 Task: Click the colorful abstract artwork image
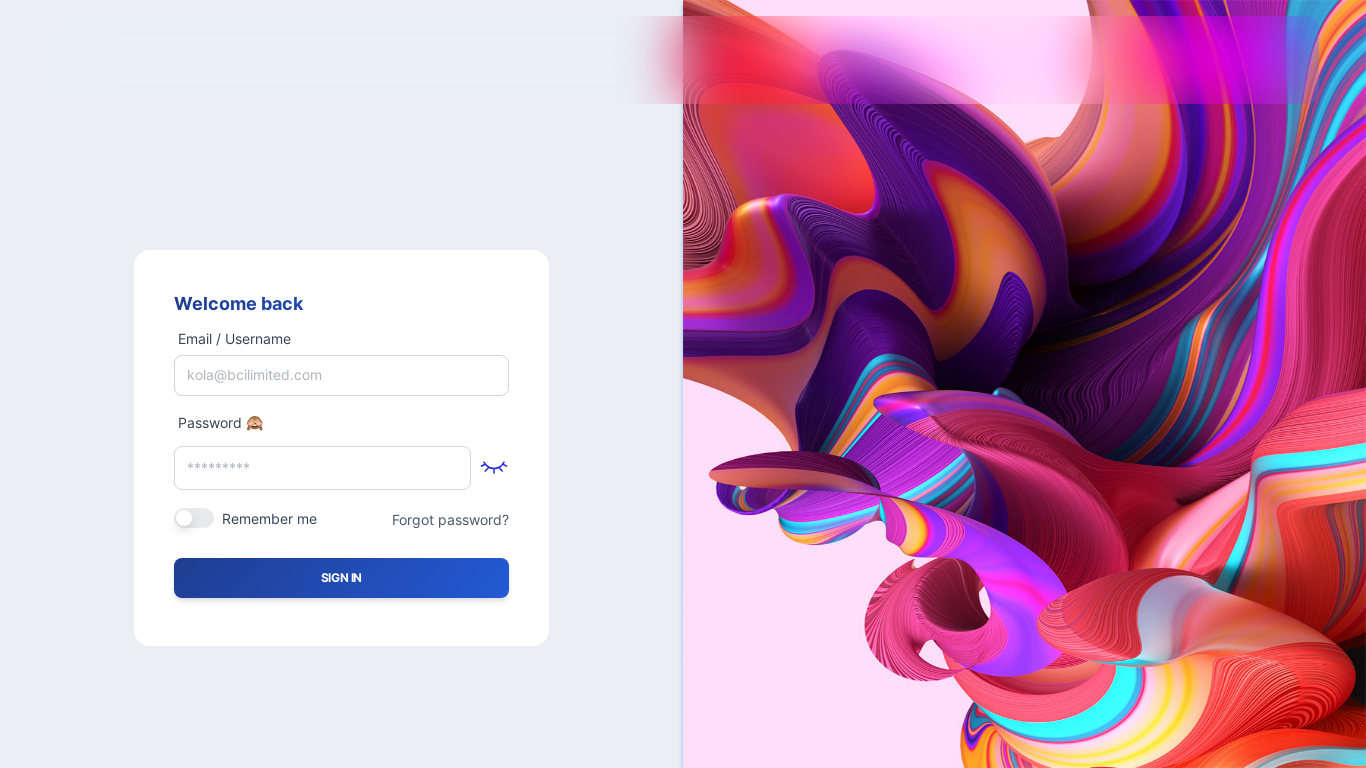1024,384
